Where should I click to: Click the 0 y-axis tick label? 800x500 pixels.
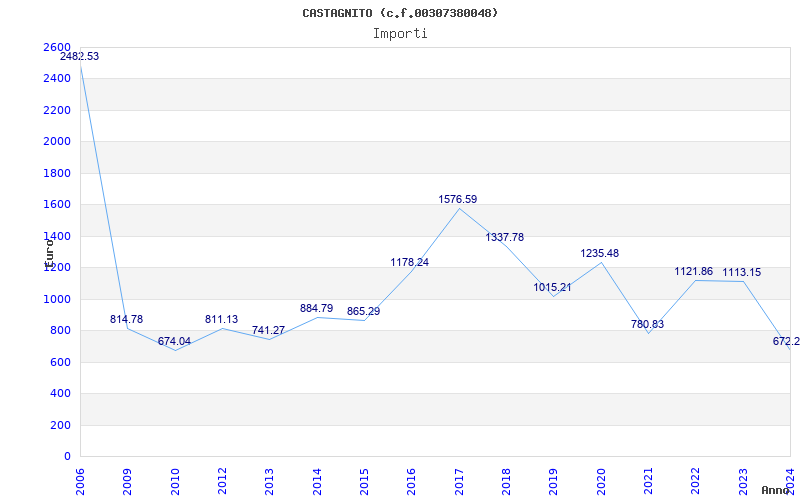click(67, 456)
